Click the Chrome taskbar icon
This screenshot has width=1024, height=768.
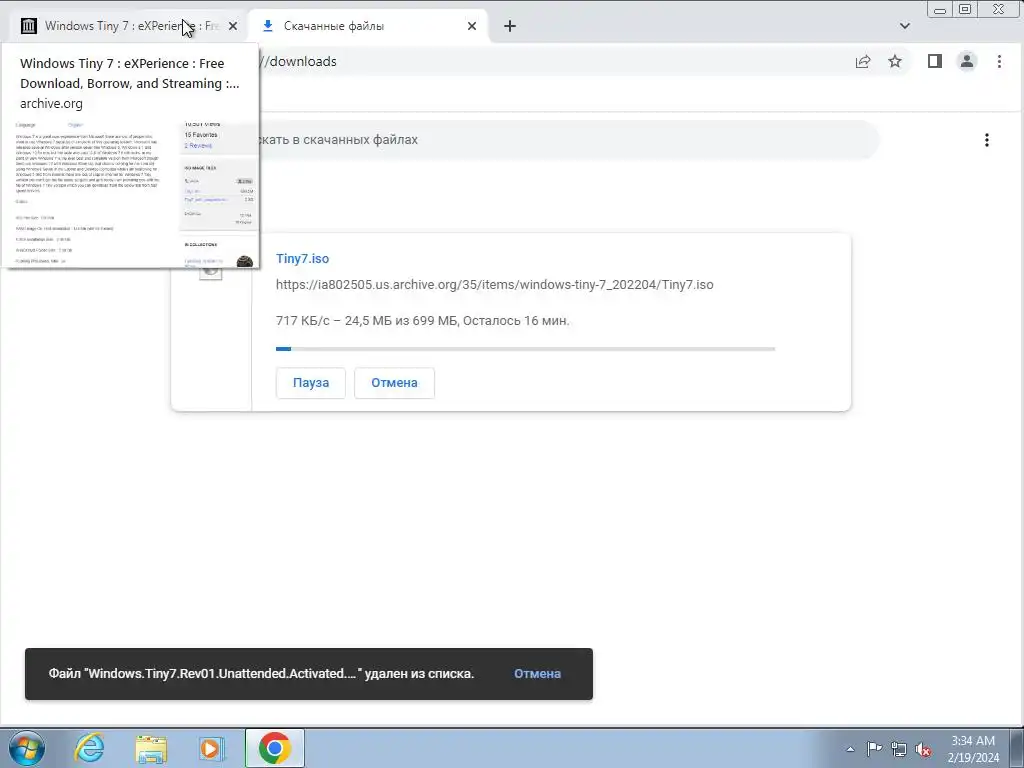coord(275,748)
